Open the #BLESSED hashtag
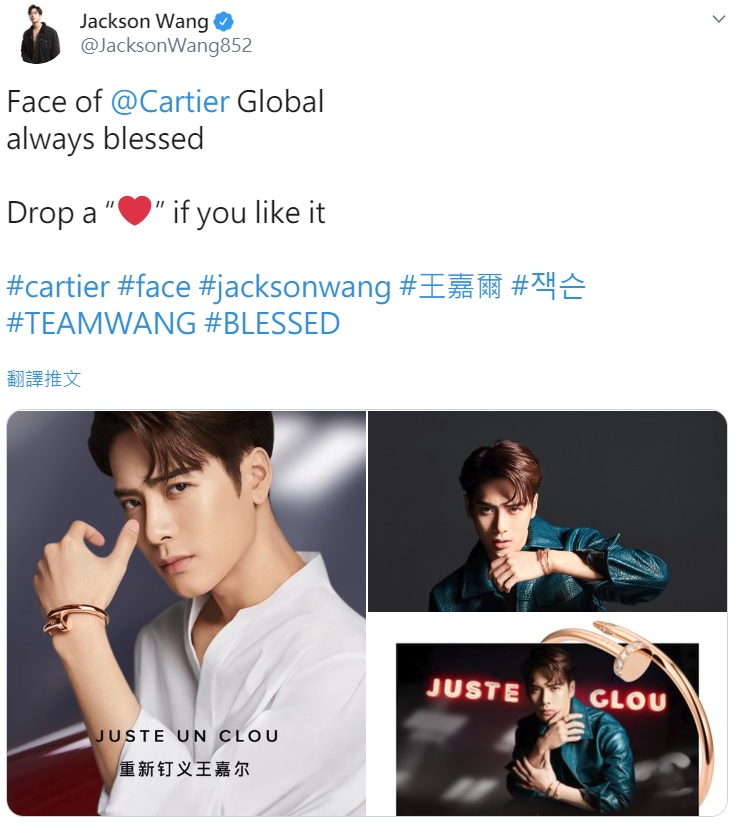Screen dimensions: 740x834 [272, 324]
